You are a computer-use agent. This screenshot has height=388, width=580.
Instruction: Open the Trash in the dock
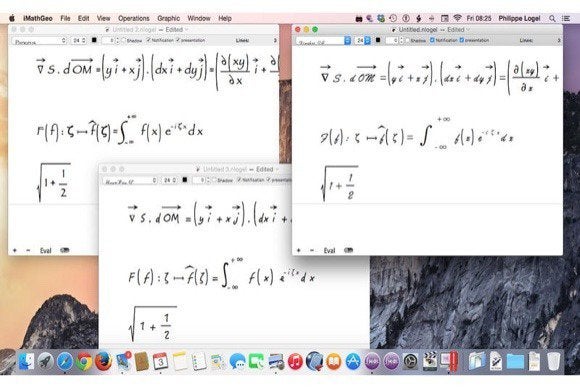(553, 361)
